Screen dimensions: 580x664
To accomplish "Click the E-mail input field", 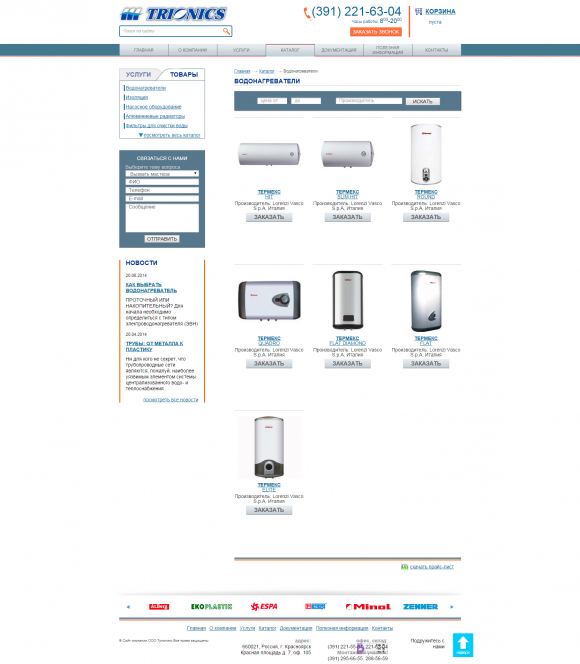I will coord(162,198).
